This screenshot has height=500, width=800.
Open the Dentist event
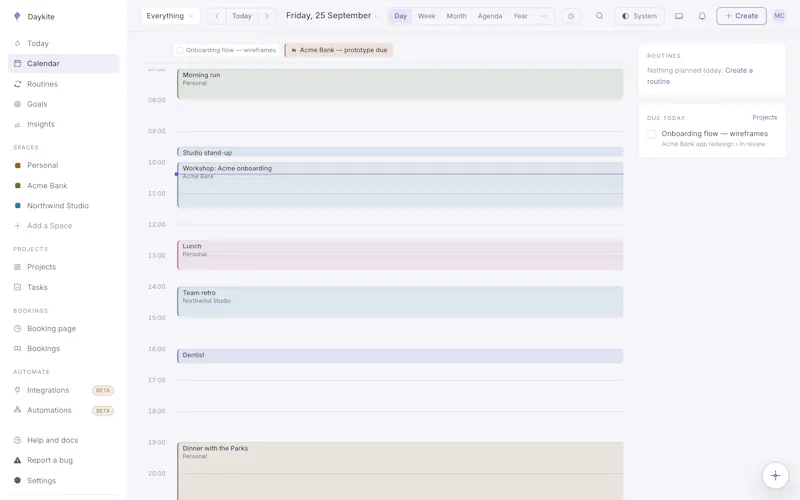pyautogui.click(x=400, y=356)
